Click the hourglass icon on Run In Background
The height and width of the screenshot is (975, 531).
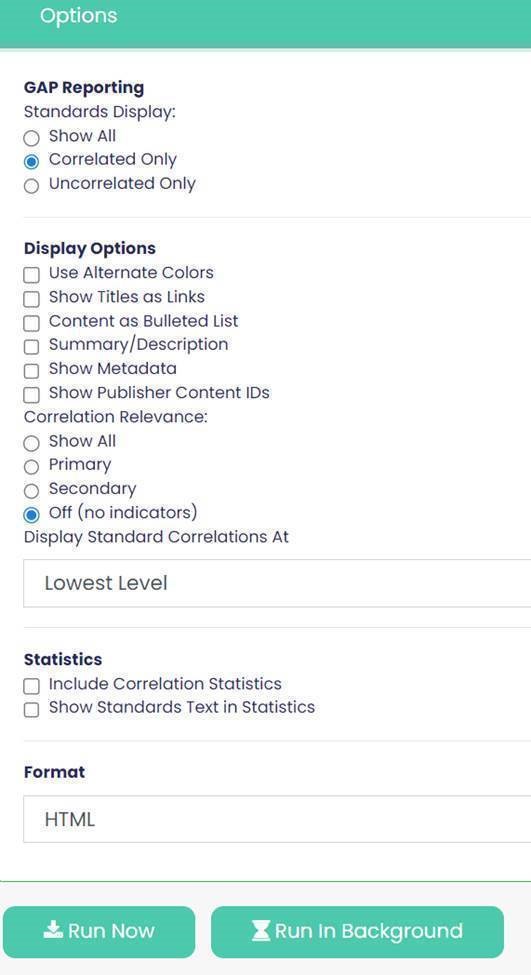[261, 930]
